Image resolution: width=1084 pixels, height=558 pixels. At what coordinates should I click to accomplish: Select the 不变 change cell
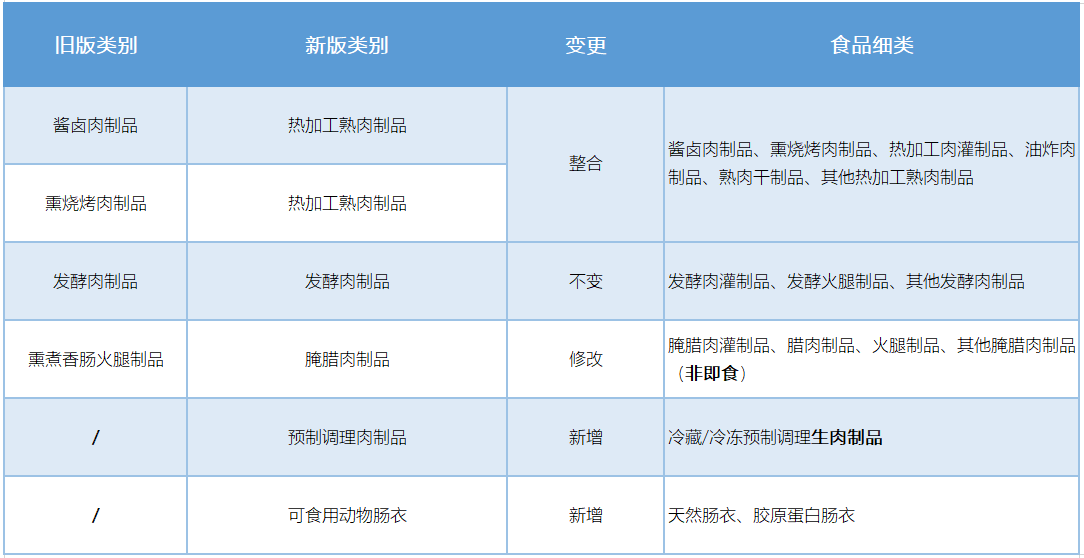pyautogui.click(x=585, y=282)
